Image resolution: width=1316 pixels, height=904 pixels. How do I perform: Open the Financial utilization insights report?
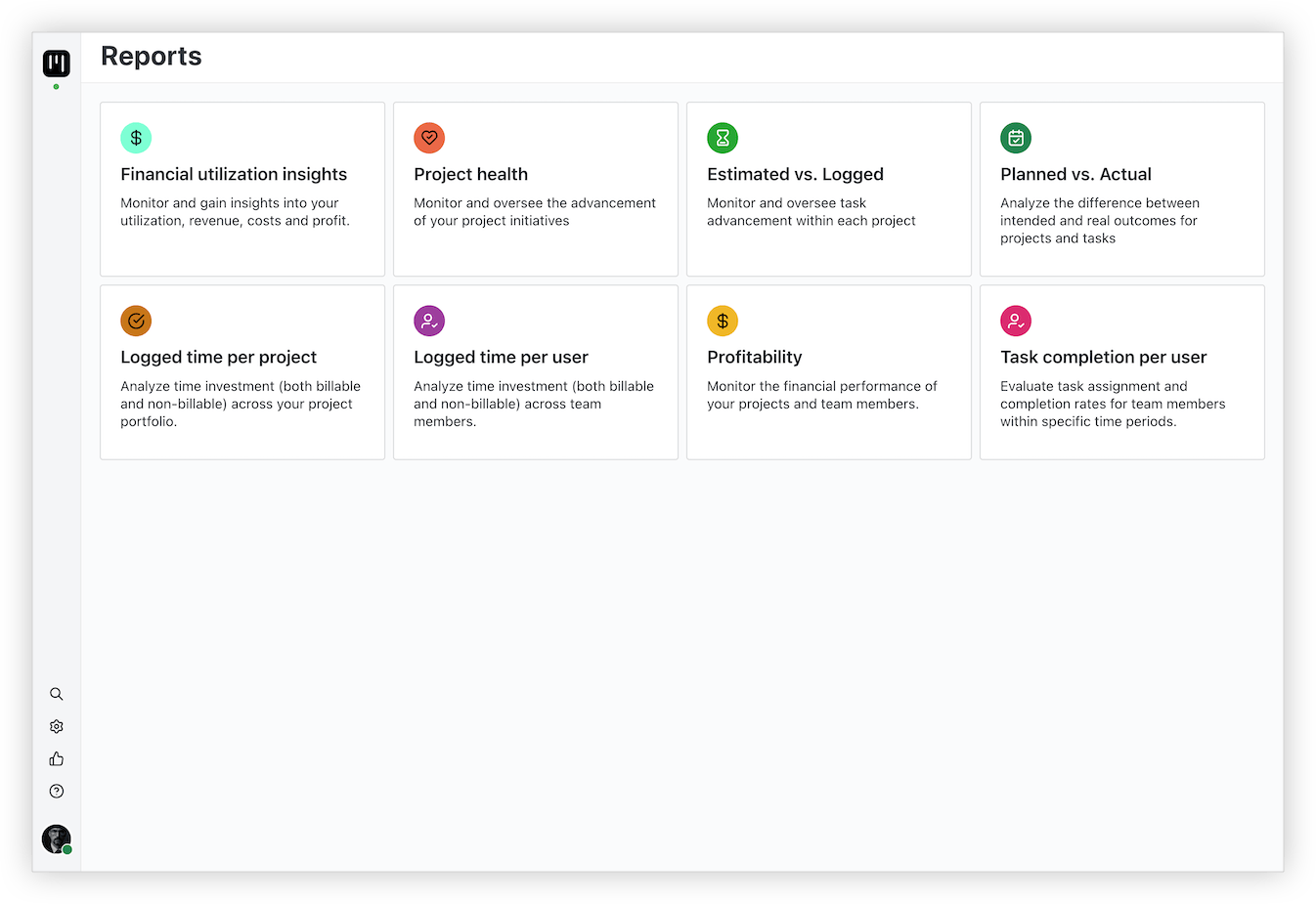click(234, 174)
